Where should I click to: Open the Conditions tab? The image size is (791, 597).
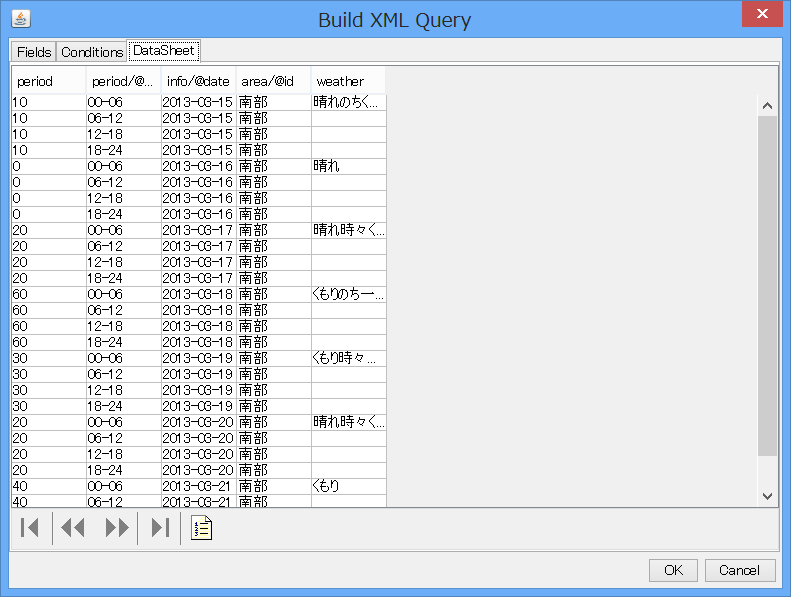(x=92, y=52)
